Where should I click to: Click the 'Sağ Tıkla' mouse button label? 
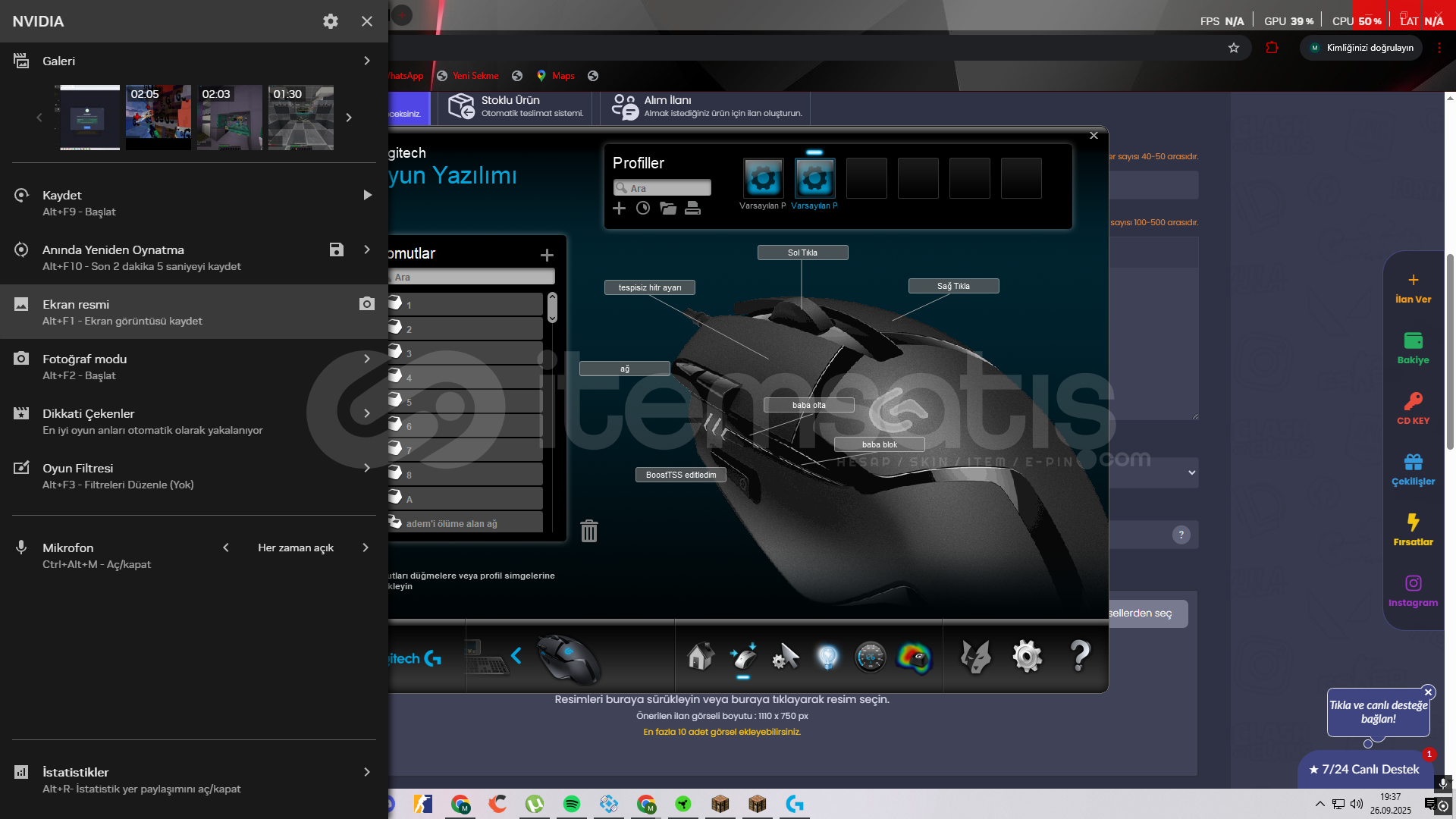coord(953,286)
